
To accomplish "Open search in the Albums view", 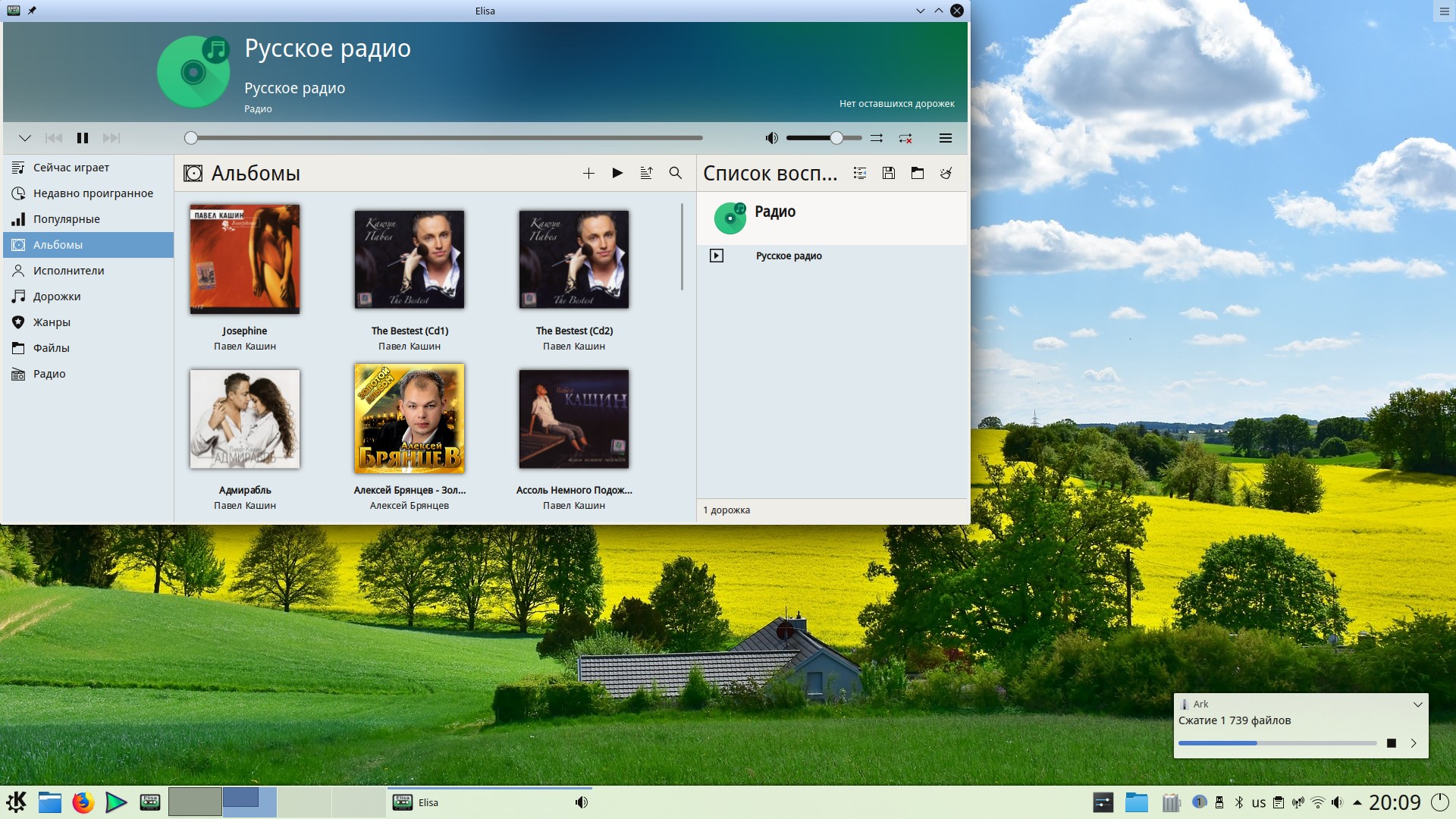I will click(x=675, y=174).
